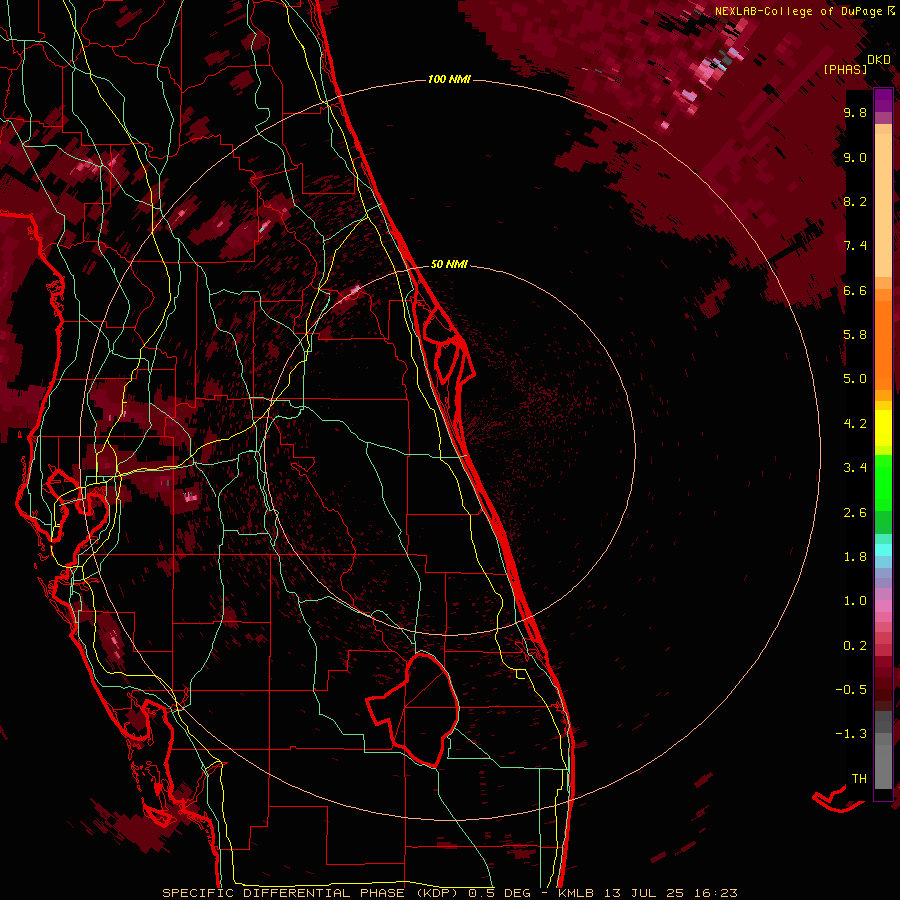Screen dimensions: 900x900
Task: Click the "13 JUL 25" date in caption
Action: [x=642, y=893]
